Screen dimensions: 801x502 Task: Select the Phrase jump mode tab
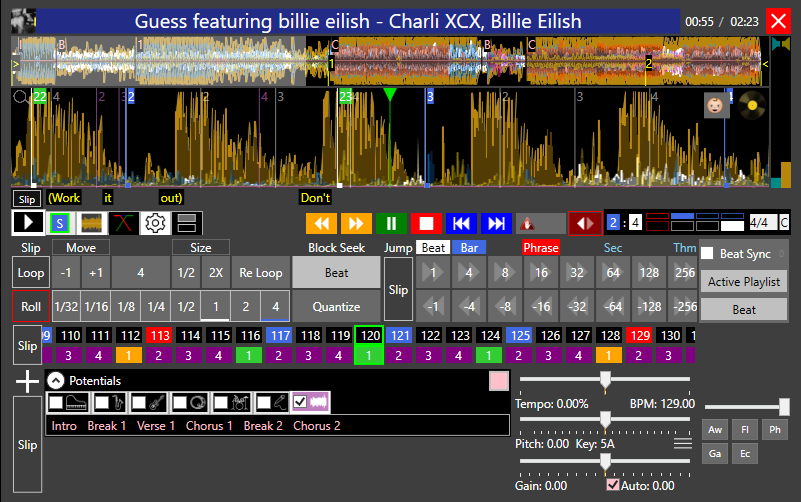pyautogui.click(x=540, y=248)
